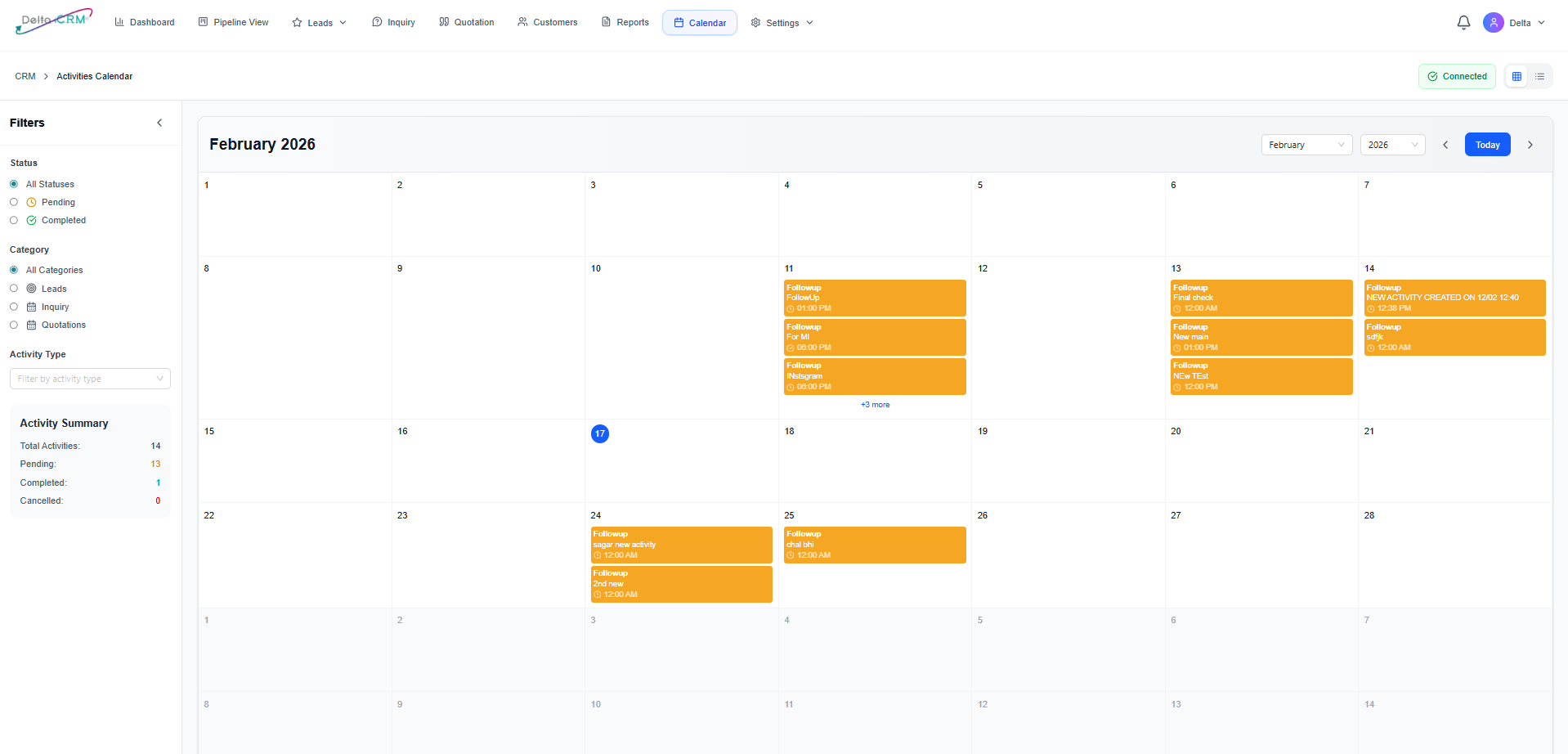Open the Leads navigation dropdown
The width and height of the screenshot is (1568, 754).
(x=319, y=22)
